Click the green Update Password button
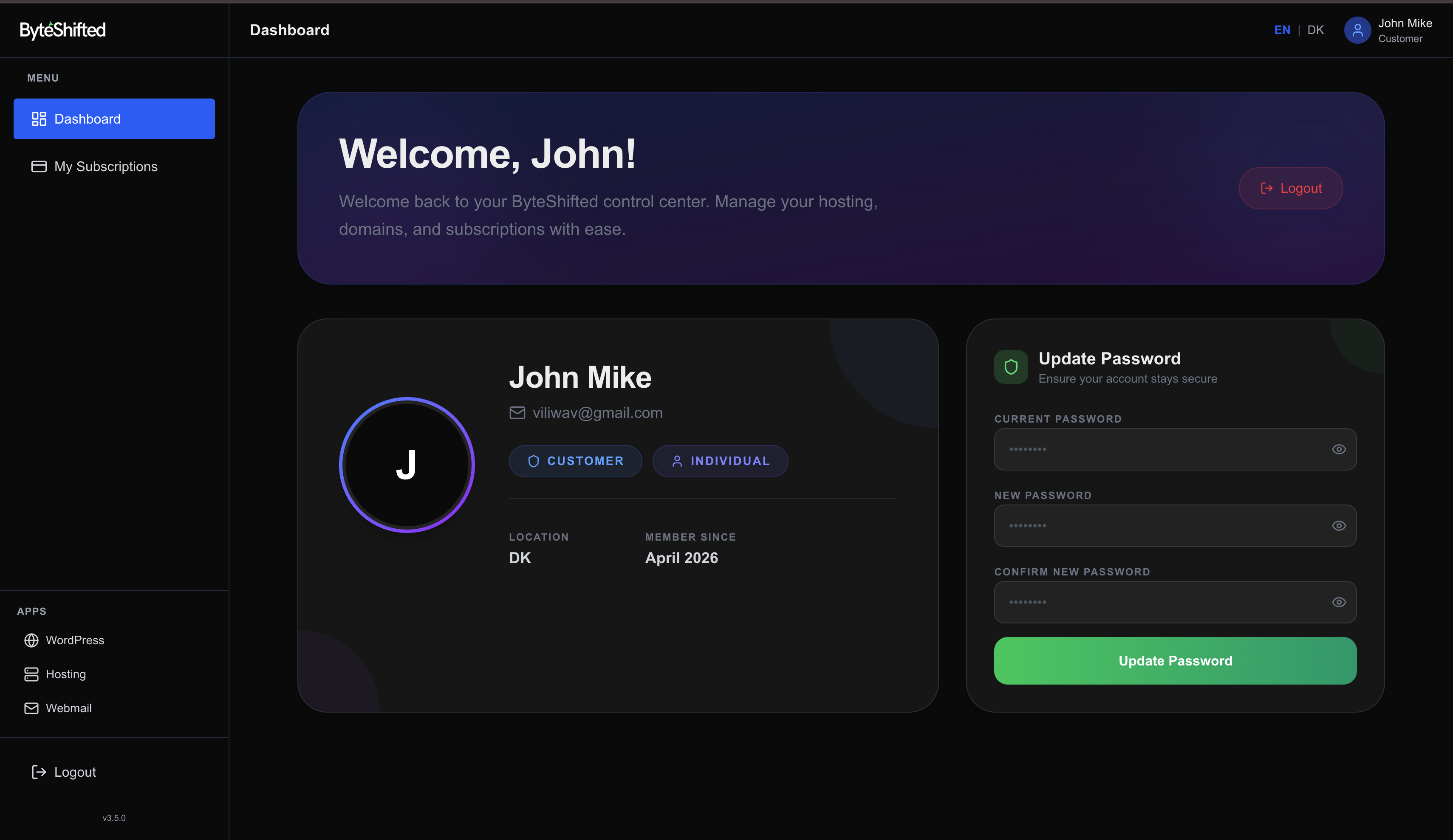1453x840 pixels. [x=1175, y=661]
